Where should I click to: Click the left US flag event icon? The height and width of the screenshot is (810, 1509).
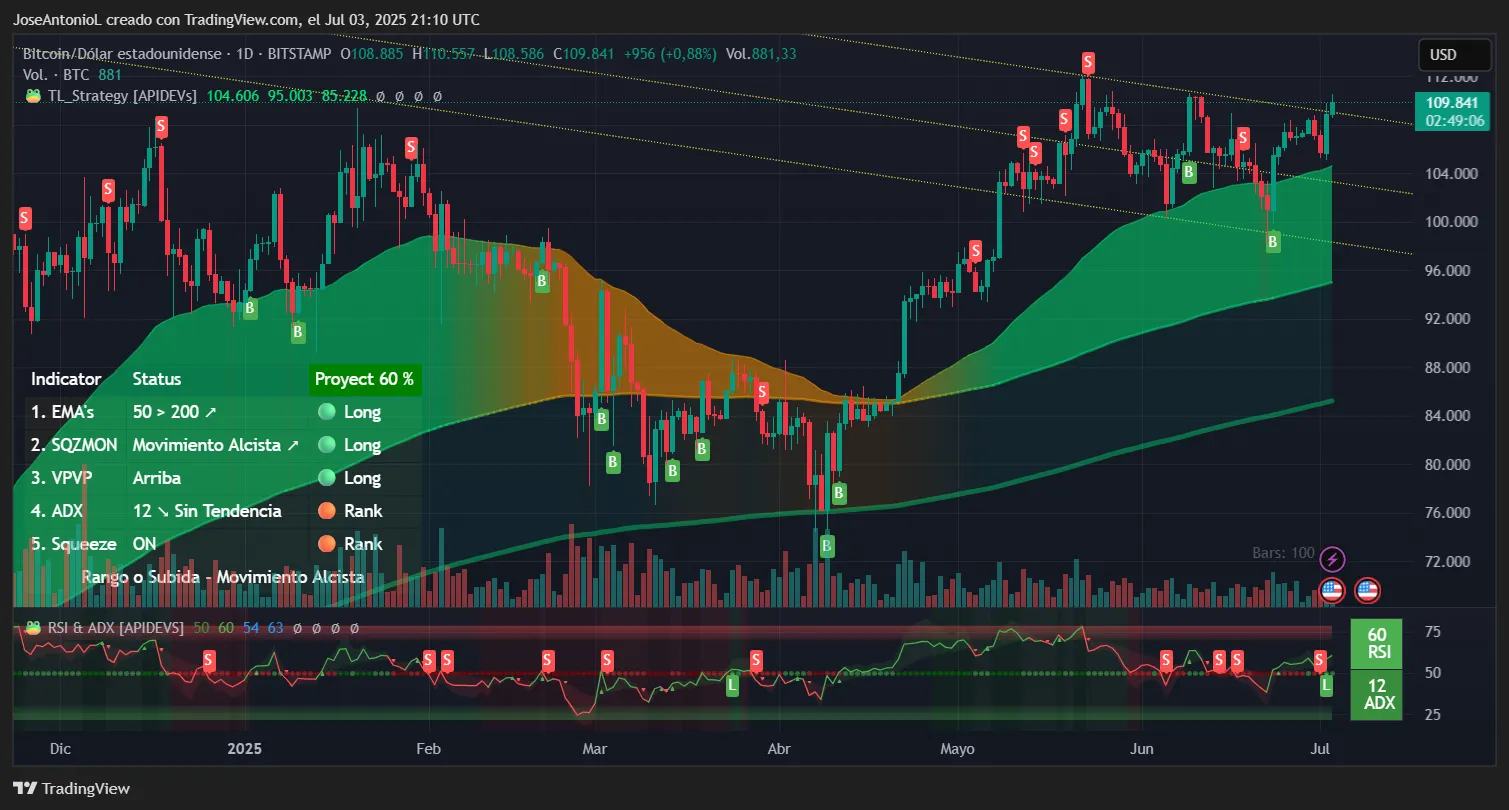(x=1331, y=590)
